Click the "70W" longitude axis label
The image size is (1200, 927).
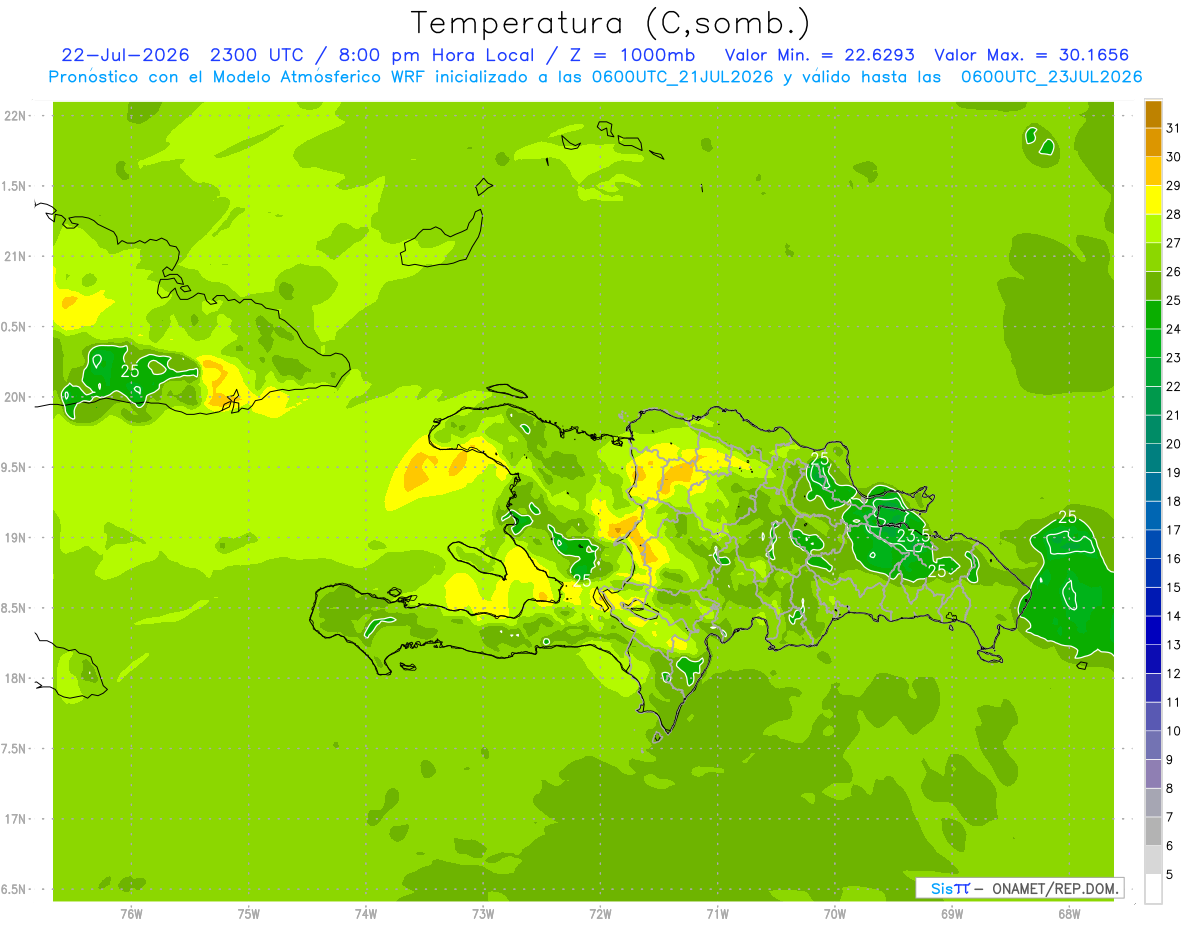point(835,913)
